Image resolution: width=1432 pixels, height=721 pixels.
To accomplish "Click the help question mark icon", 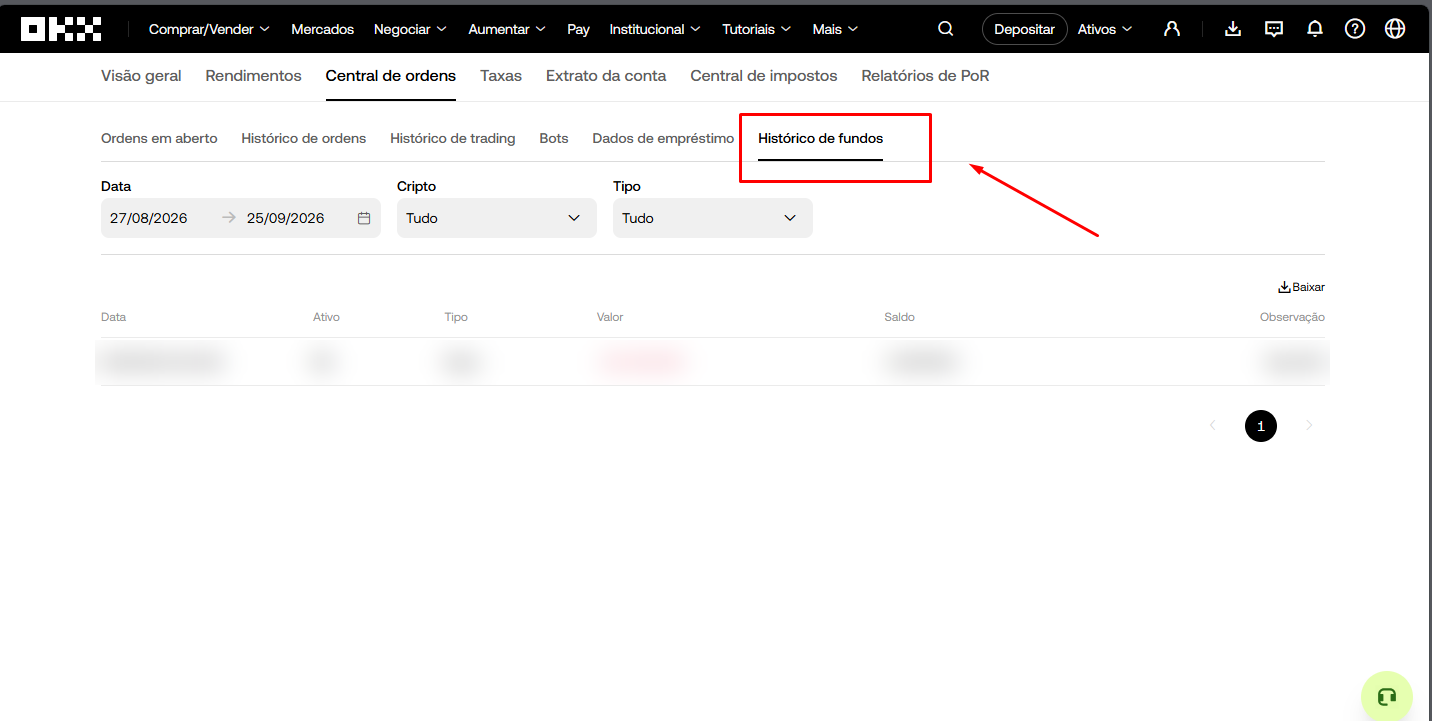I will 1355,29.
